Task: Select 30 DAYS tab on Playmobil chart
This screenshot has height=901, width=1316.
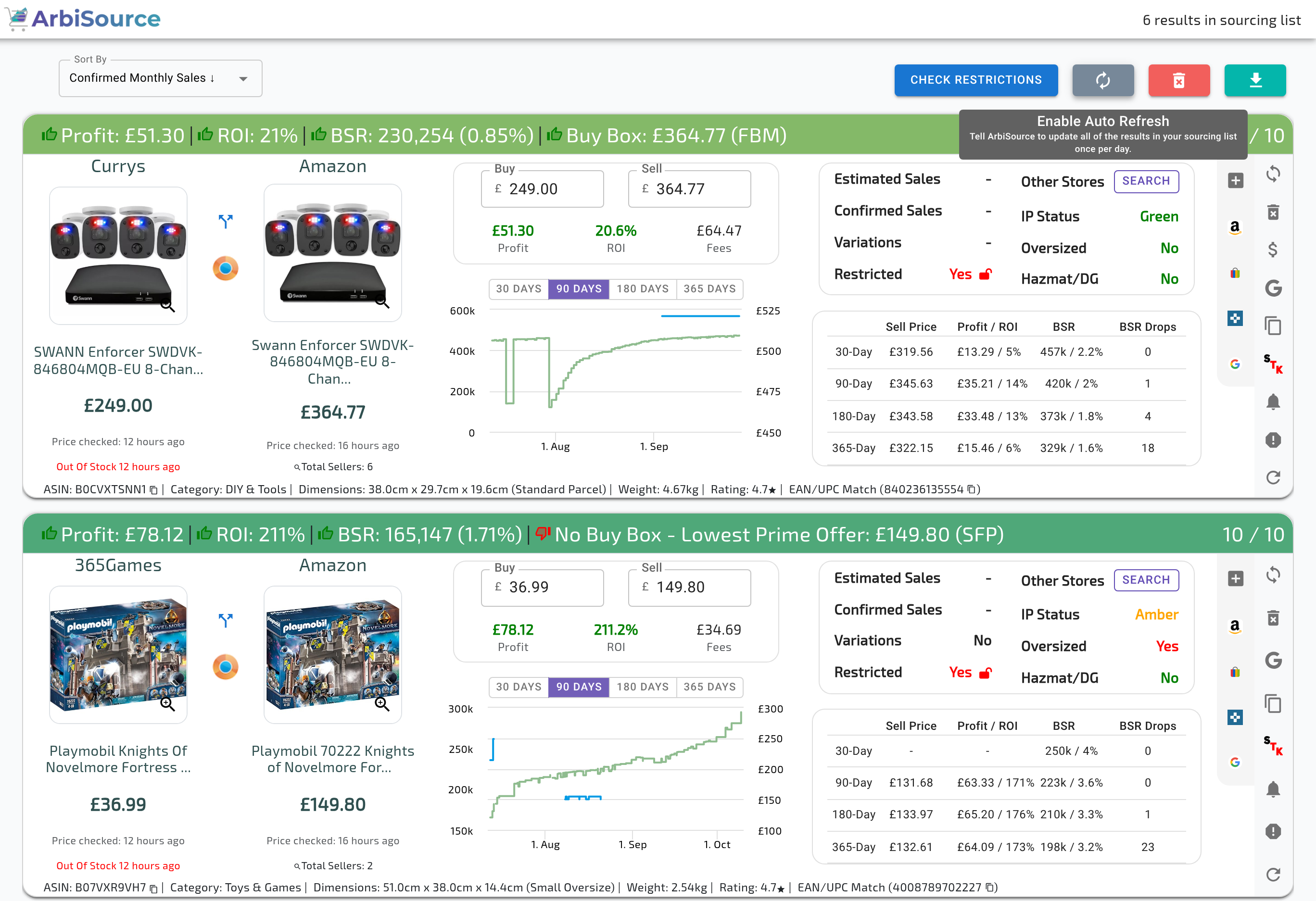Action: tap(519, 687)
